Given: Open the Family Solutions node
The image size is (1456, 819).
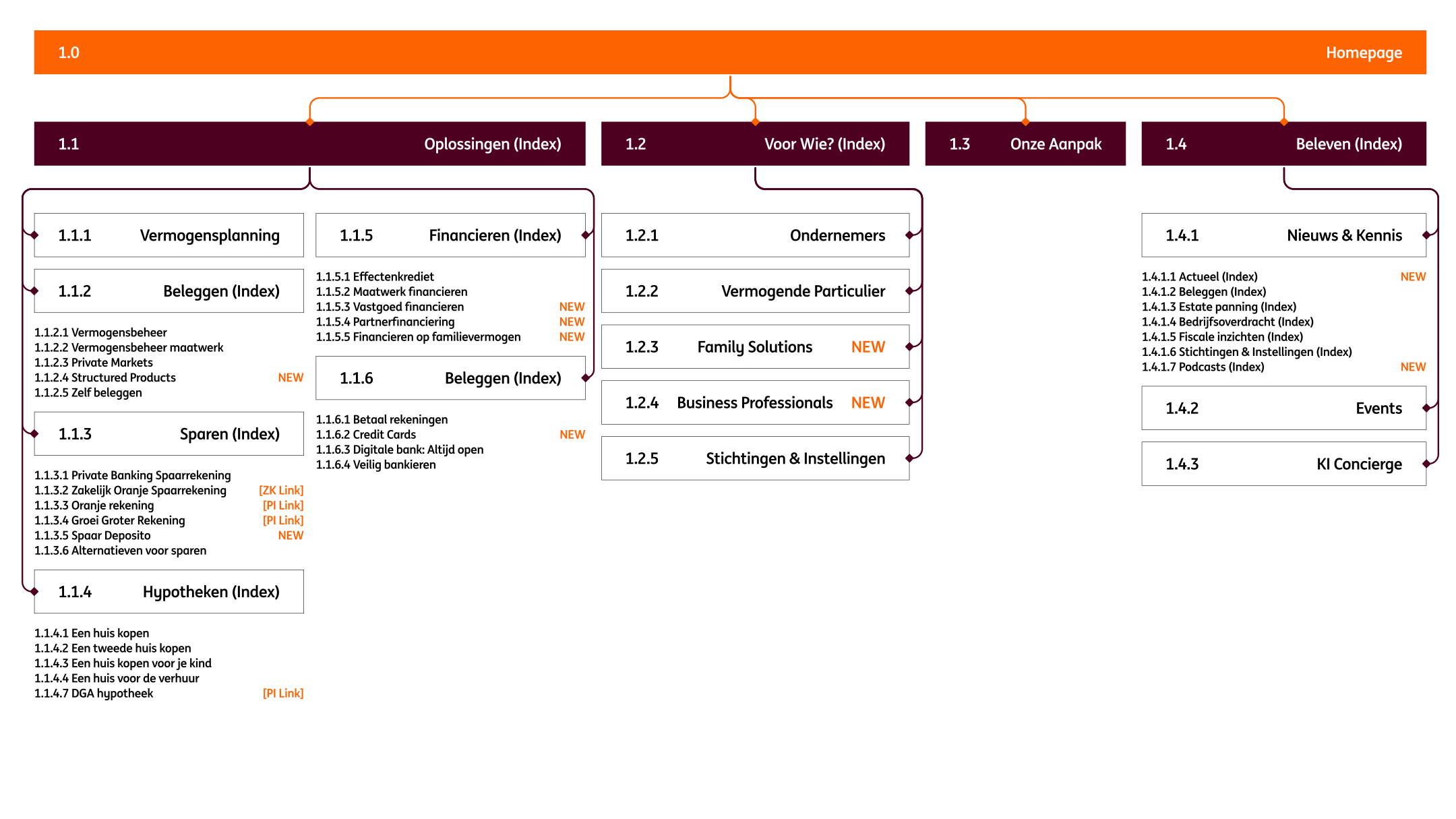Looking at the screenshot, I should pos(755,346).
